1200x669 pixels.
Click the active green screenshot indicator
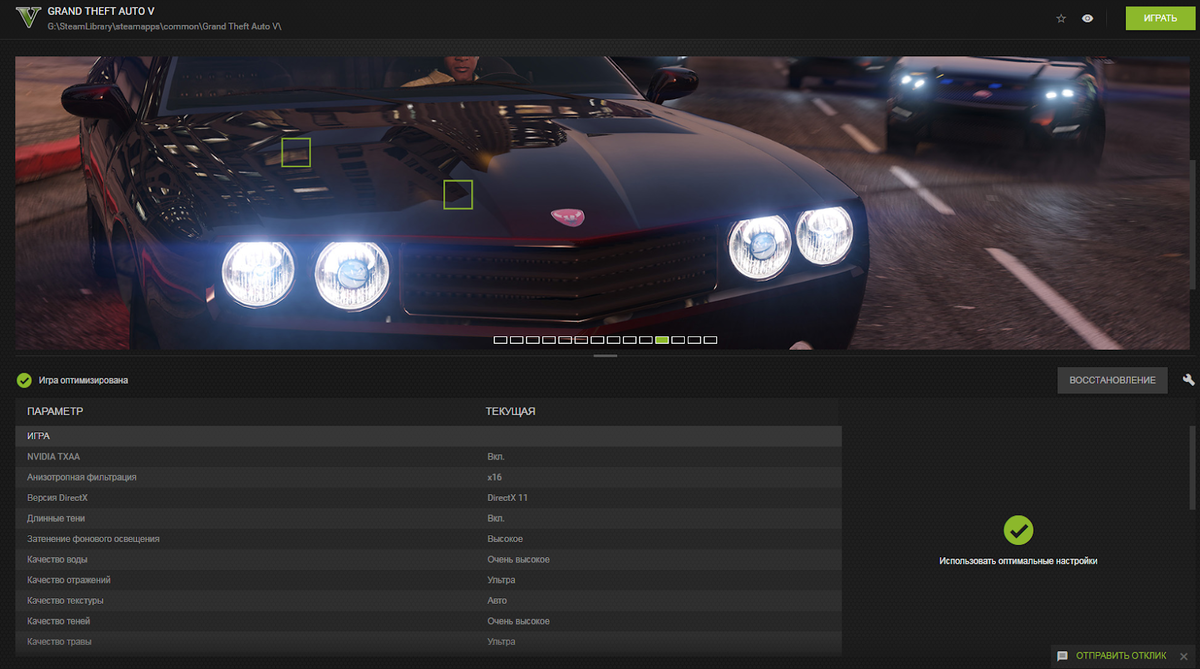tap(662, 340)
